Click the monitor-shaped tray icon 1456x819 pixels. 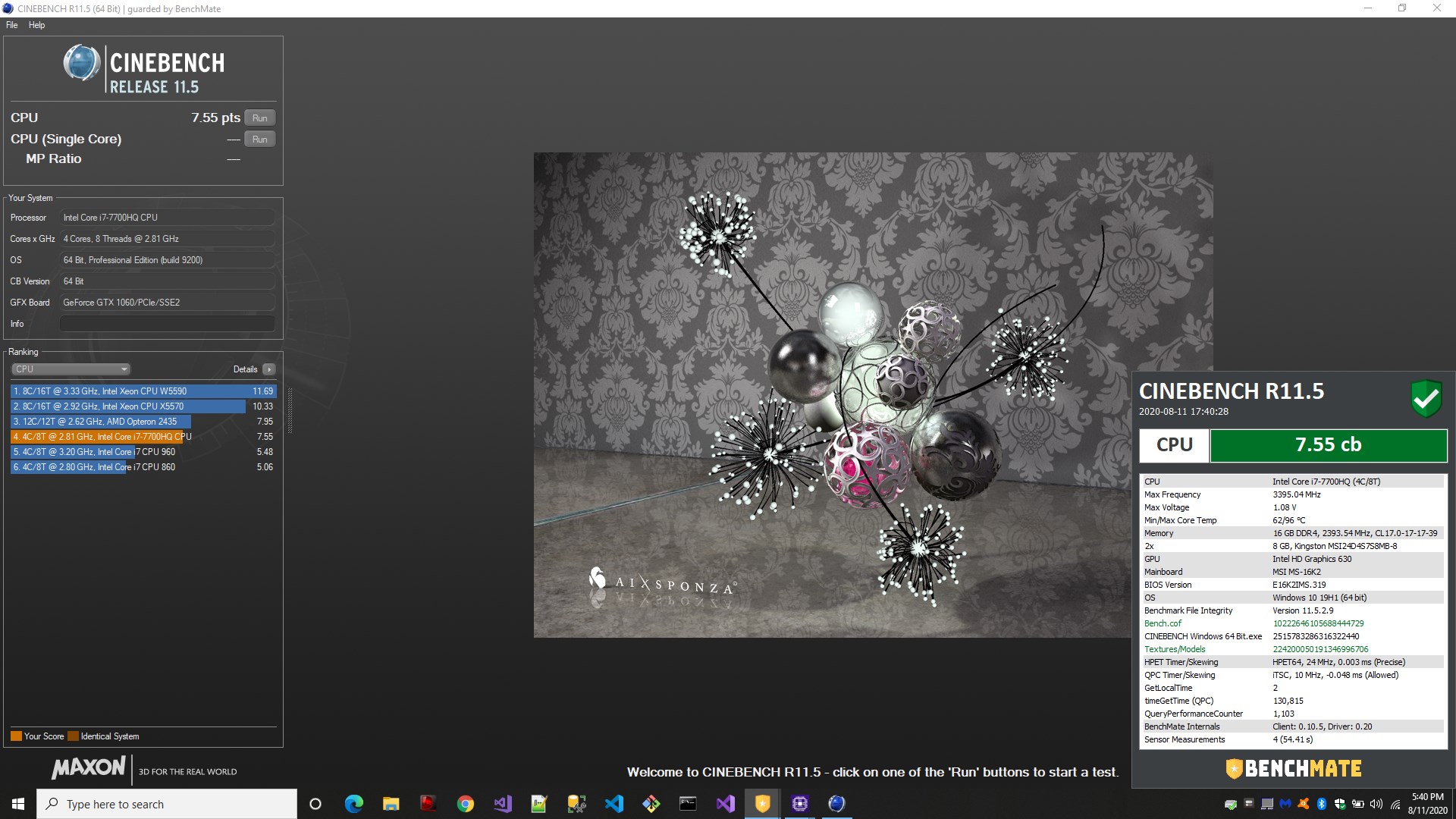[x=1266, y=804]
